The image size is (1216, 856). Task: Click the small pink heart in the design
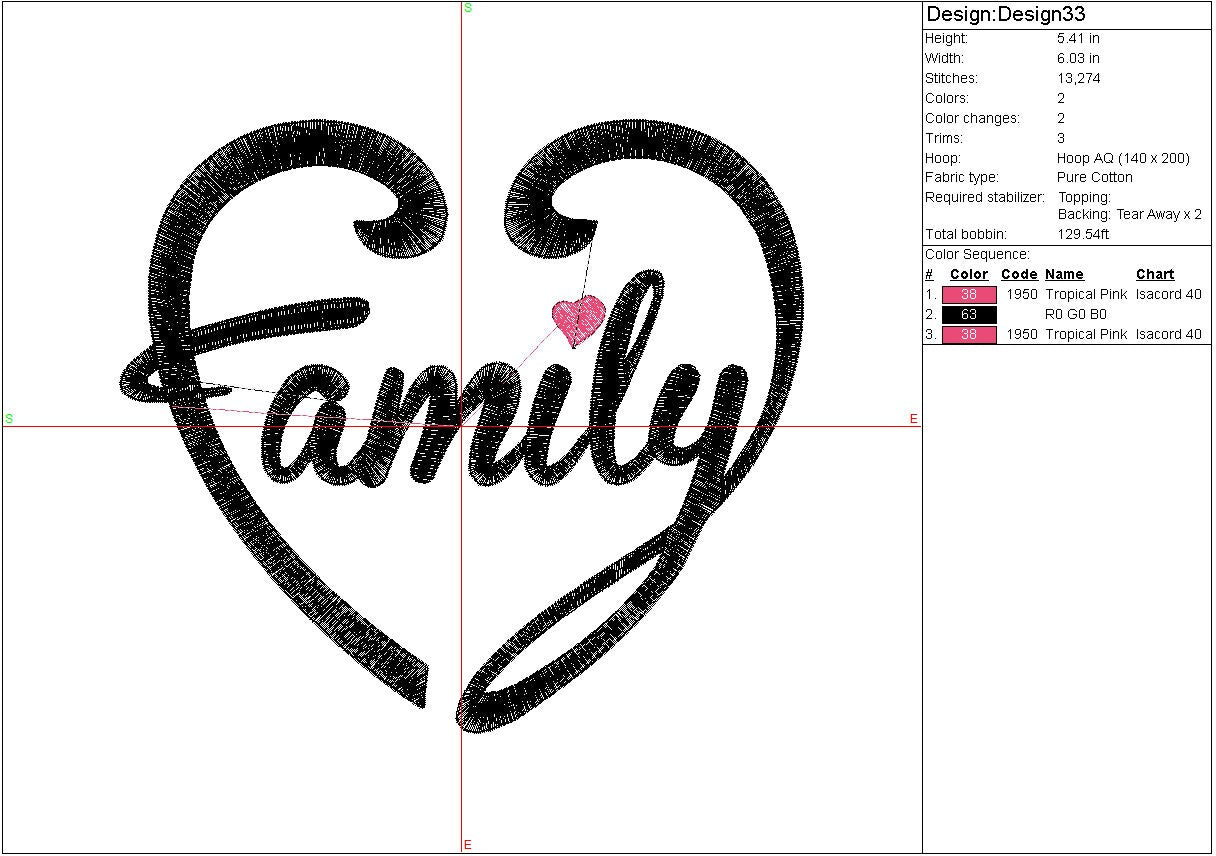[579, 319]
